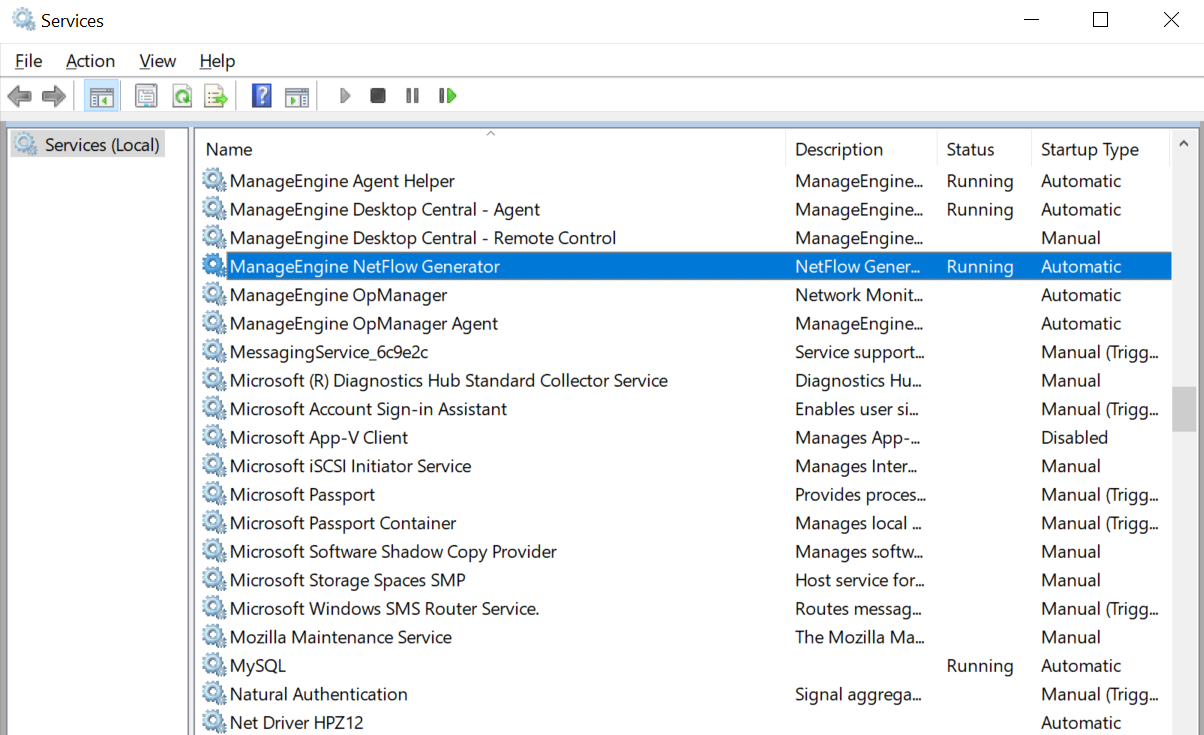This screenshot has height=735, width=1204.
Task: Click gear icon beside ManageEngine Agent Helper
Action: 214,181
